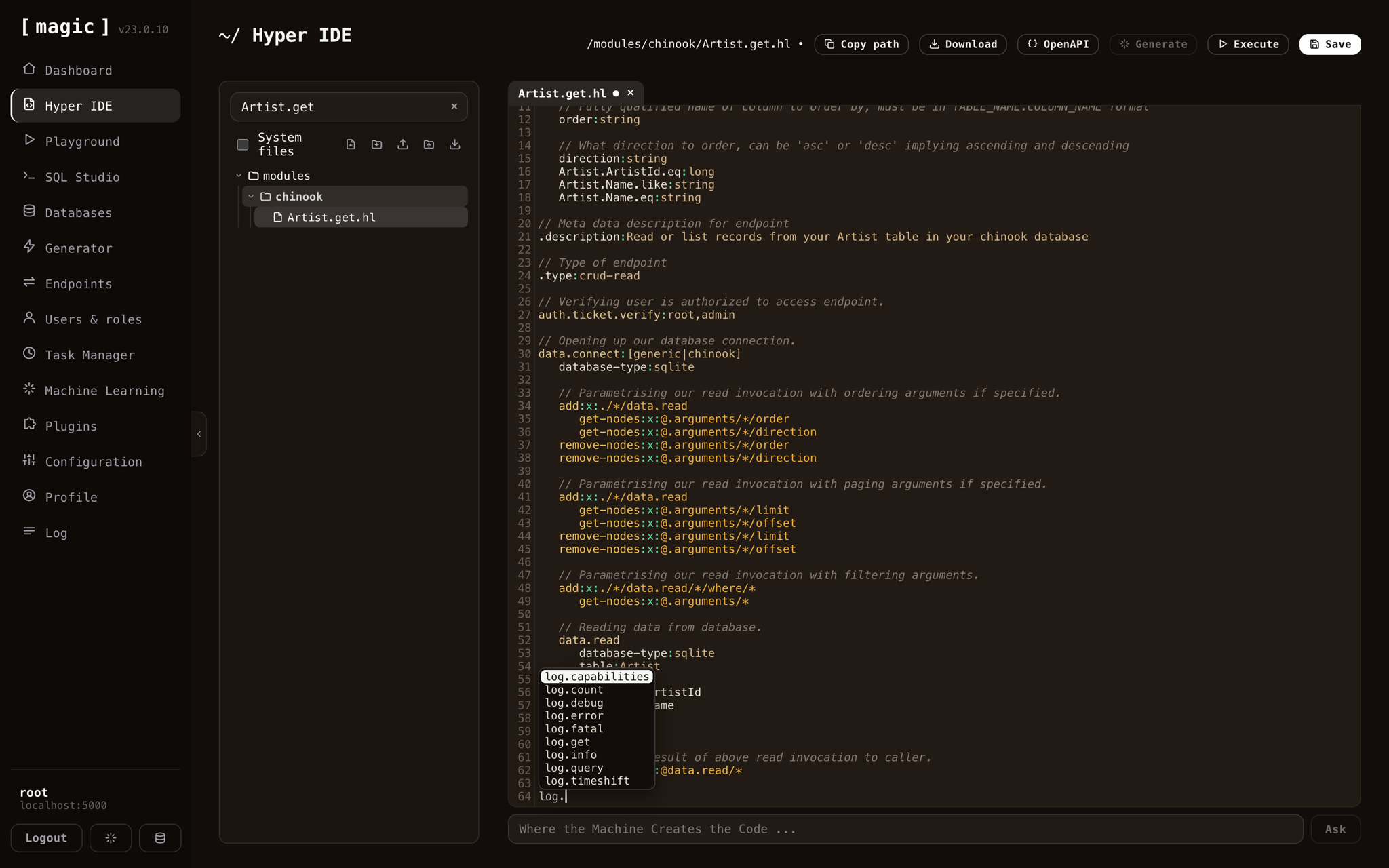The image size is (1389, 868).
Task: Open the Generator page
Action: pyautogui.click(x=96, y=248)
